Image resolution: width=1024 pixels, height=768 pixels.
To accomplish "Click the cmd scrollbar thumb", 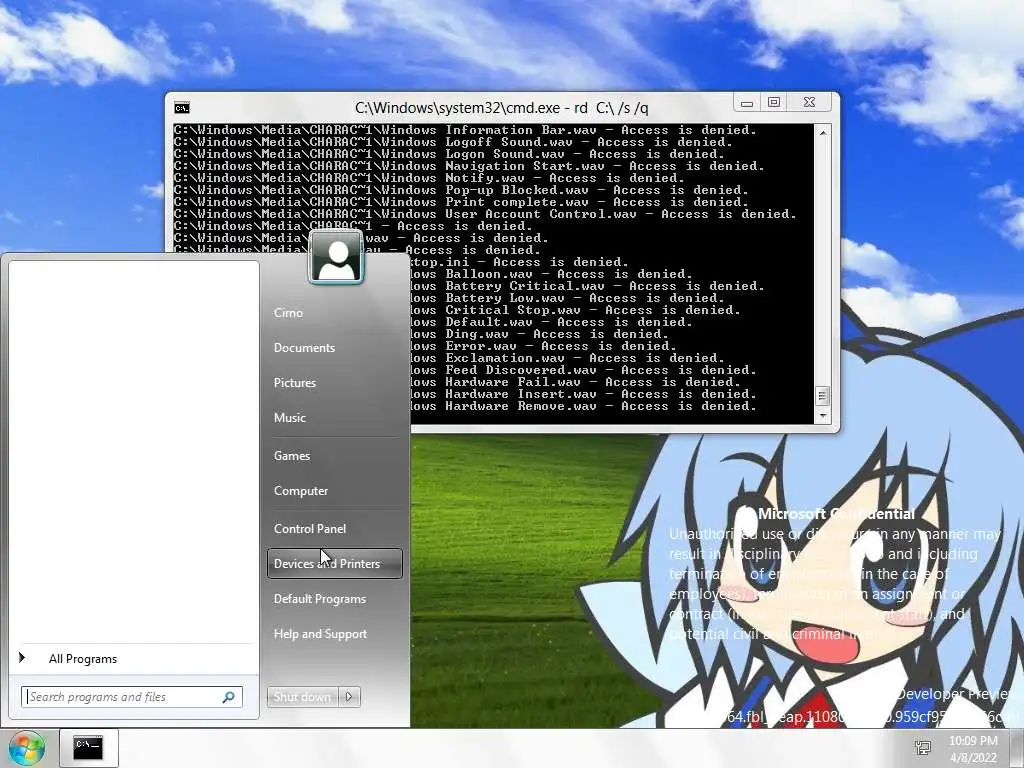I will pyautogui.click(x=823, y=396).
